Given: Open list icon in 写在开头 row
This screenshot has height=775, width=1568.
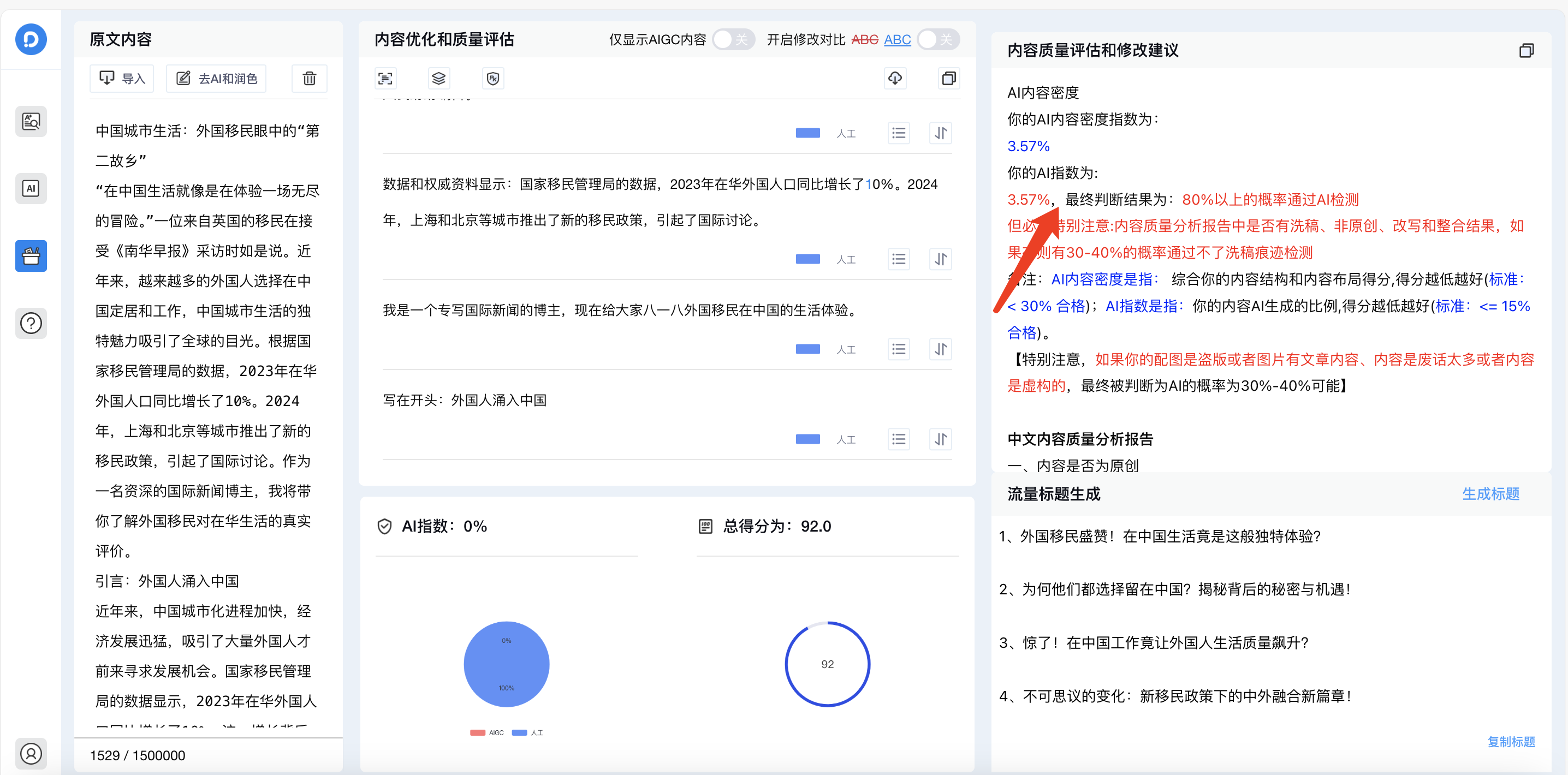Looking at the screenshot, I should (x=899, y=440).
